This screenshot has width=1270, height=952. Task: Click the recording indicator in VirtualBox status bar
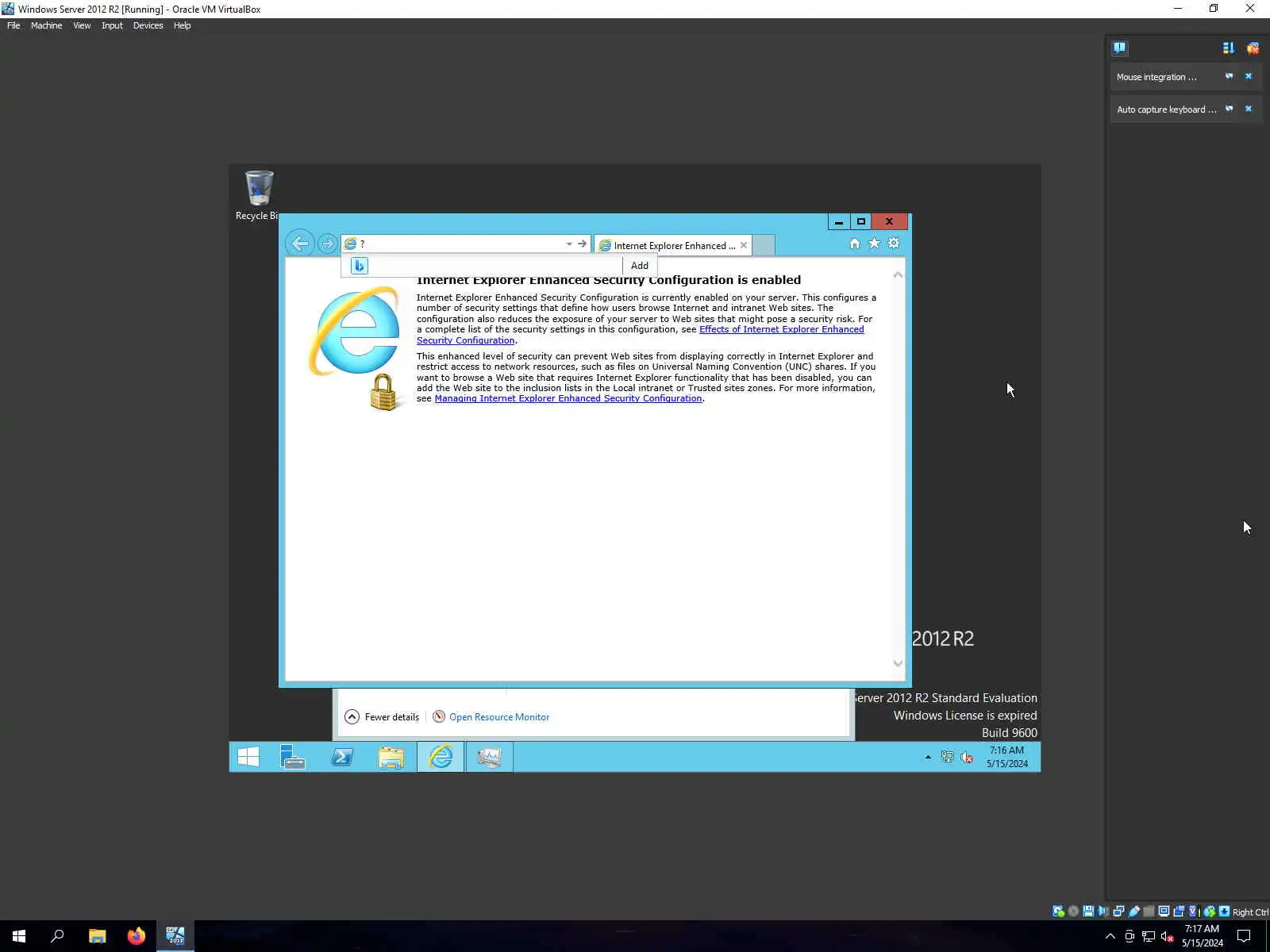1179,912
